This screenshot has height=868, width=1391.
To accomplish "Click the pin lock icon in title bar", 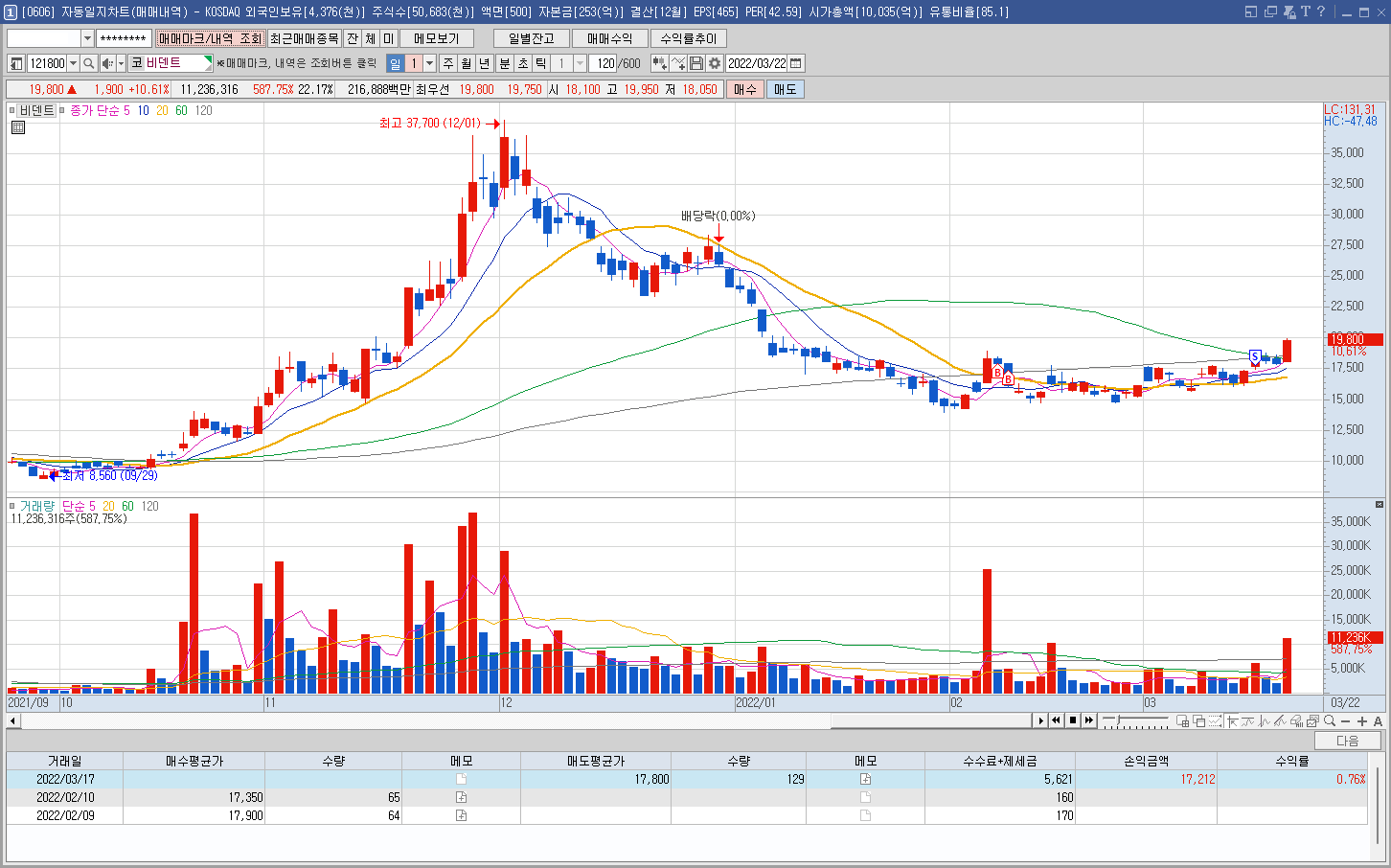I will point(1288,11).
